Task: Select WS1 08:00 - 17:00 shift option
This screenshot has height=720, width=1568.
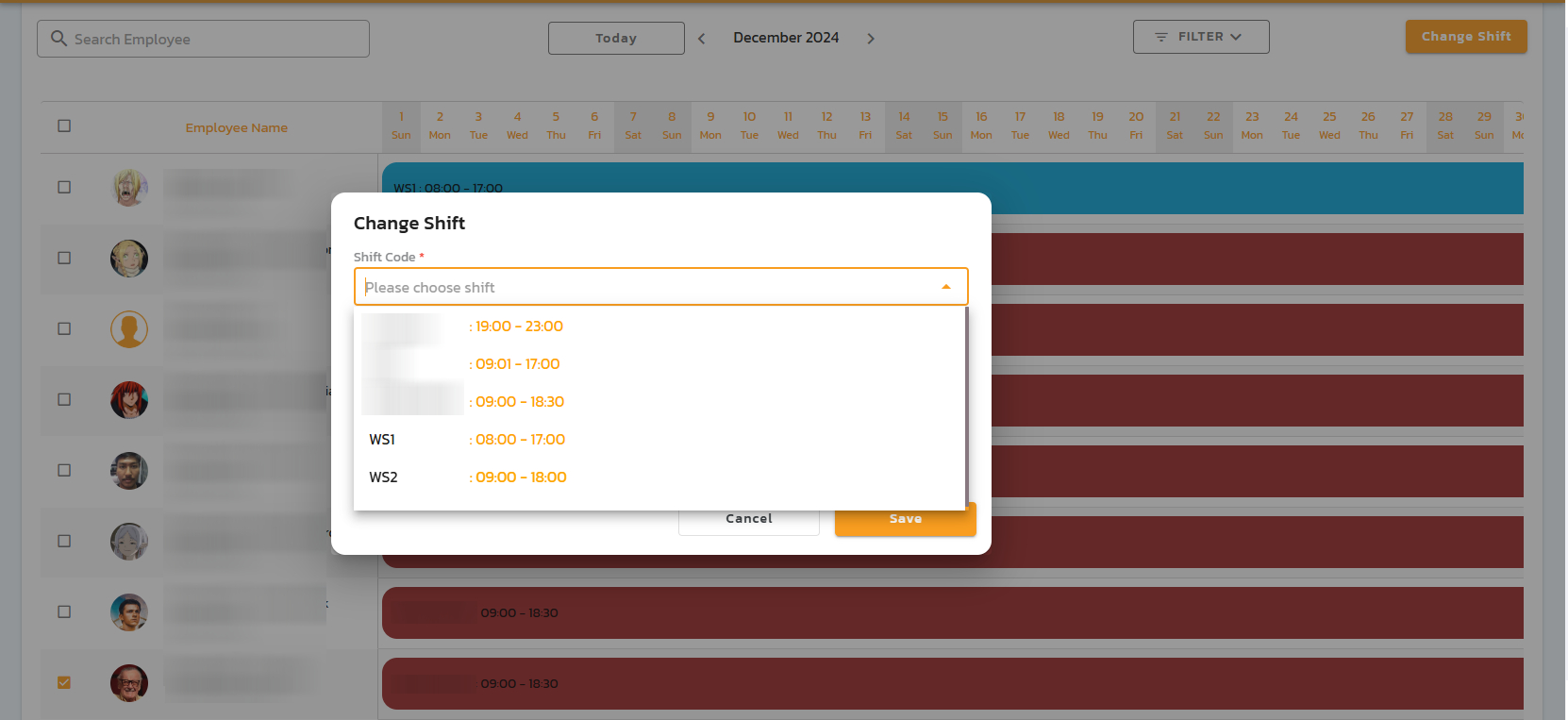Action: point(519,440)
